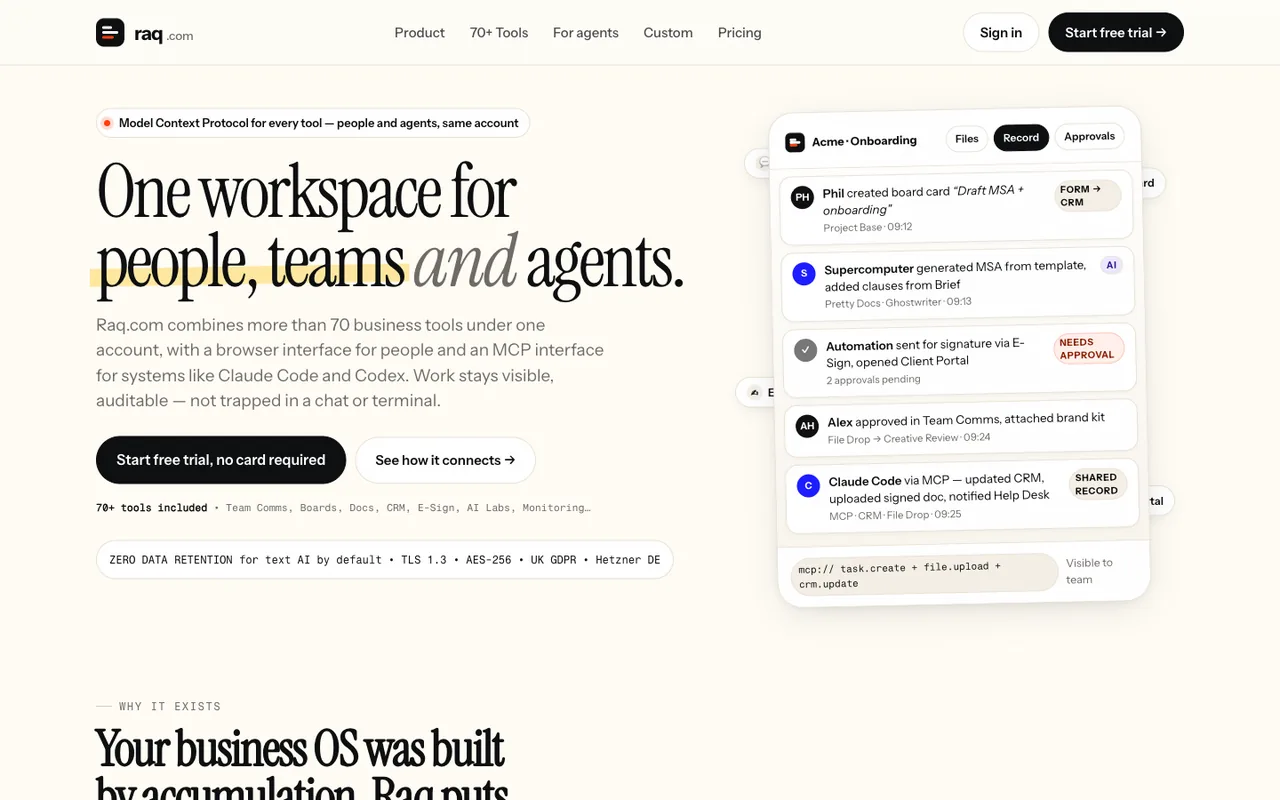Image resolution: width=1280 pixels, height=800 pixels.
Task: Click the header Start free trial button
Action: [x=1116, y=33]
